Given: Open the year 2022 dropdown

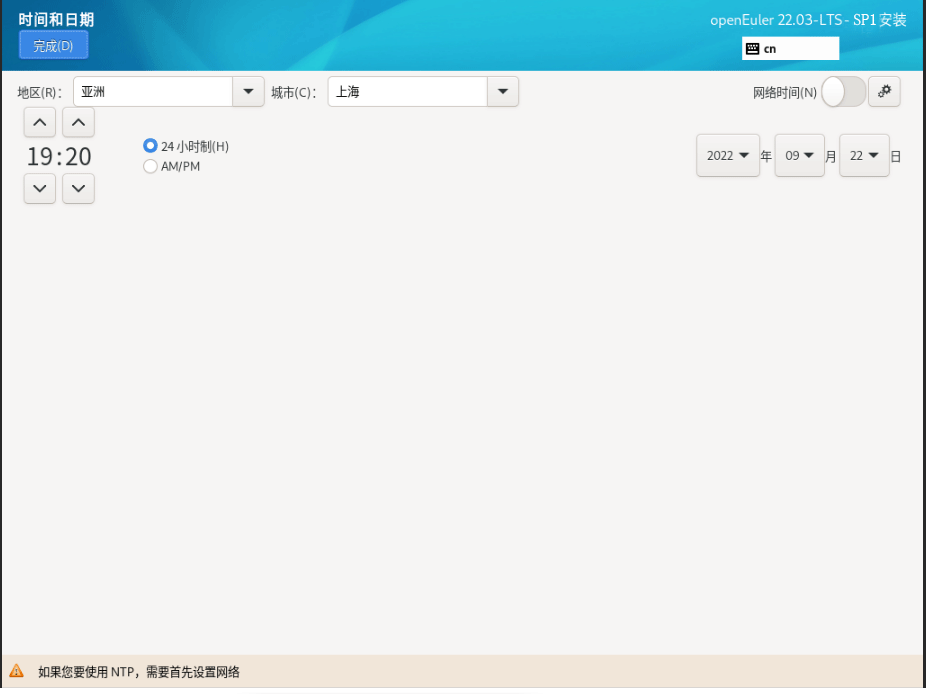Looking at the screenshot, I should (x=728, y=156).
